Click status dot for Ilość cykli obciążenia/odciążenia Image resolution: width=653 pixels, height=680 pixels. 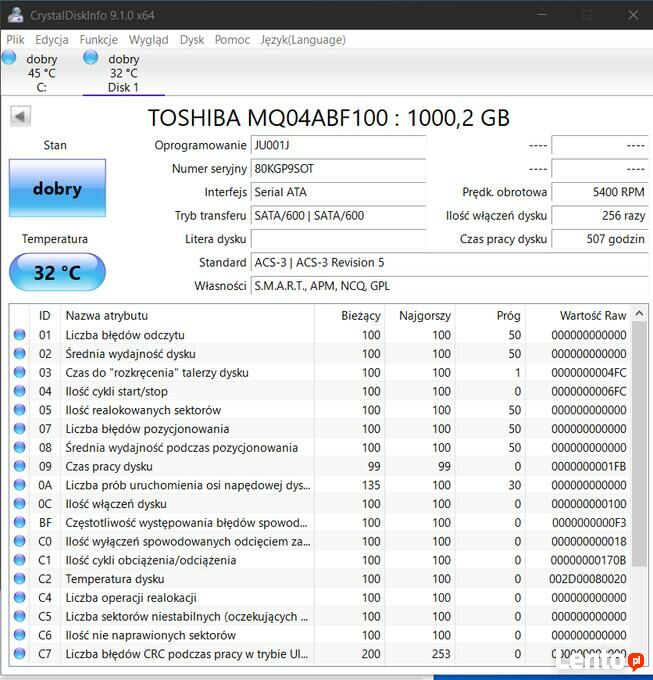click(x=20, y=560)
